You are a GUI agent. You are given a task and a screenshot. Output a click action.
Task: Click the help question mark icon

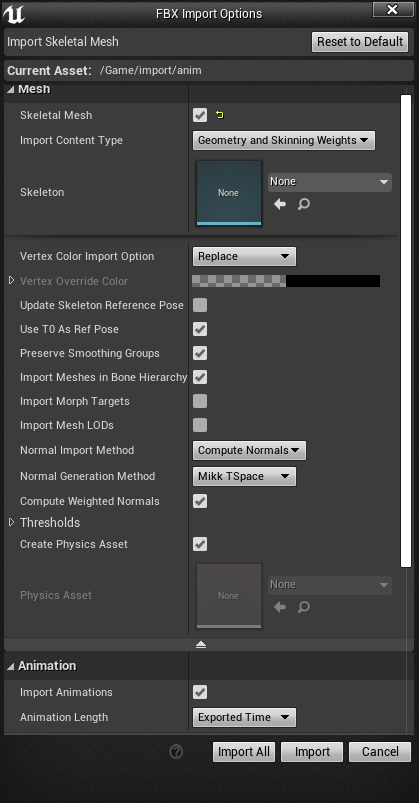click(x=176, y=751)
